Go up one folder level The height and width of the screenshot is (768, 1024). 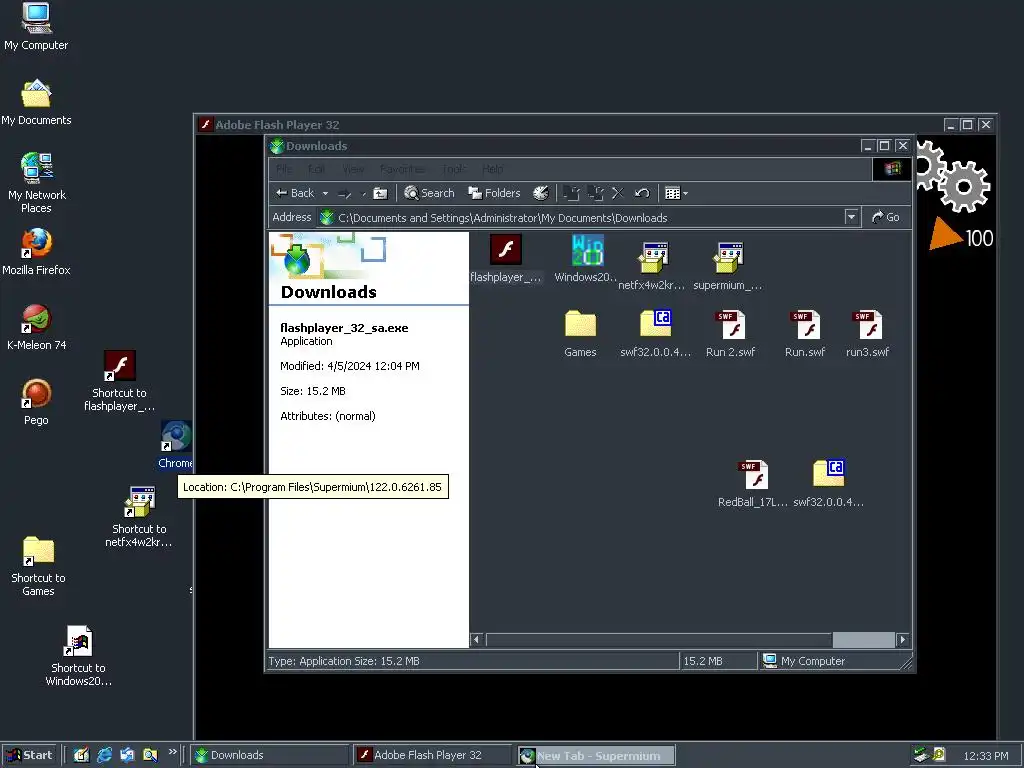click(380, 193)
